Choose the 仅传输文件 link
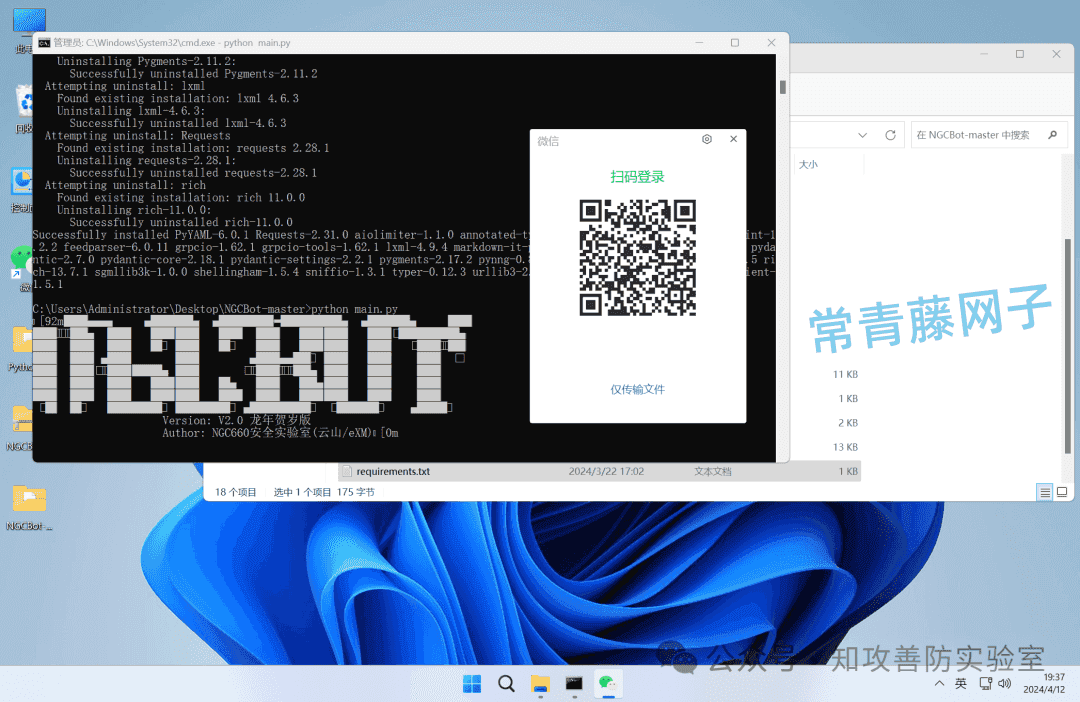Image resolution: width=1080 pixels, height=702 pixels. click(x=638, y=389)
